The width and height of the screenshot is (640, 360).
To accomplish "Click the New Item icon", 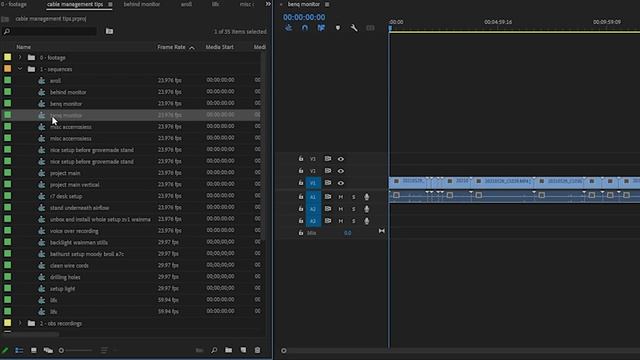I will tap(243, 350).
